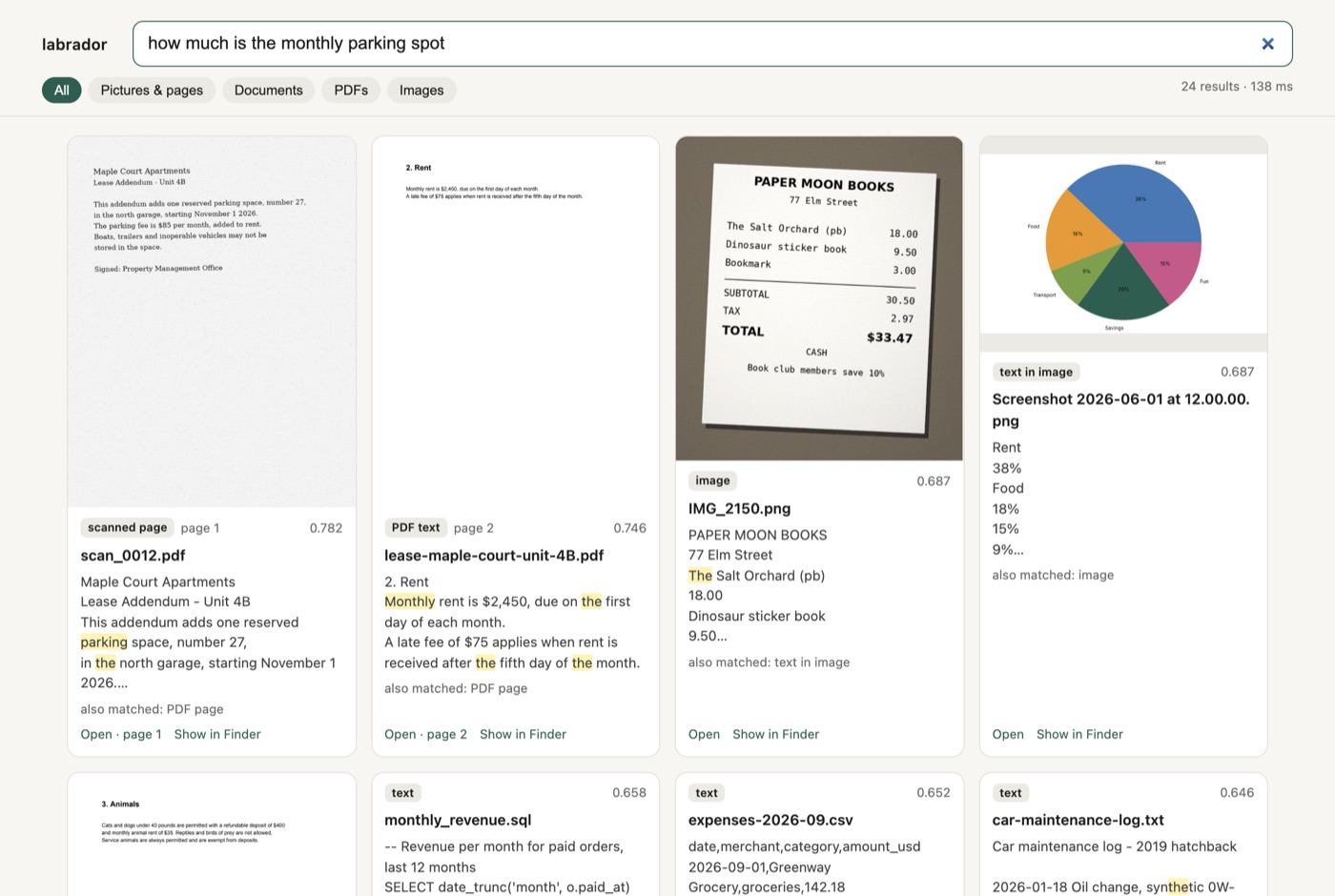Select the monthly_revenue.sql result title

[x=458, y=820]
